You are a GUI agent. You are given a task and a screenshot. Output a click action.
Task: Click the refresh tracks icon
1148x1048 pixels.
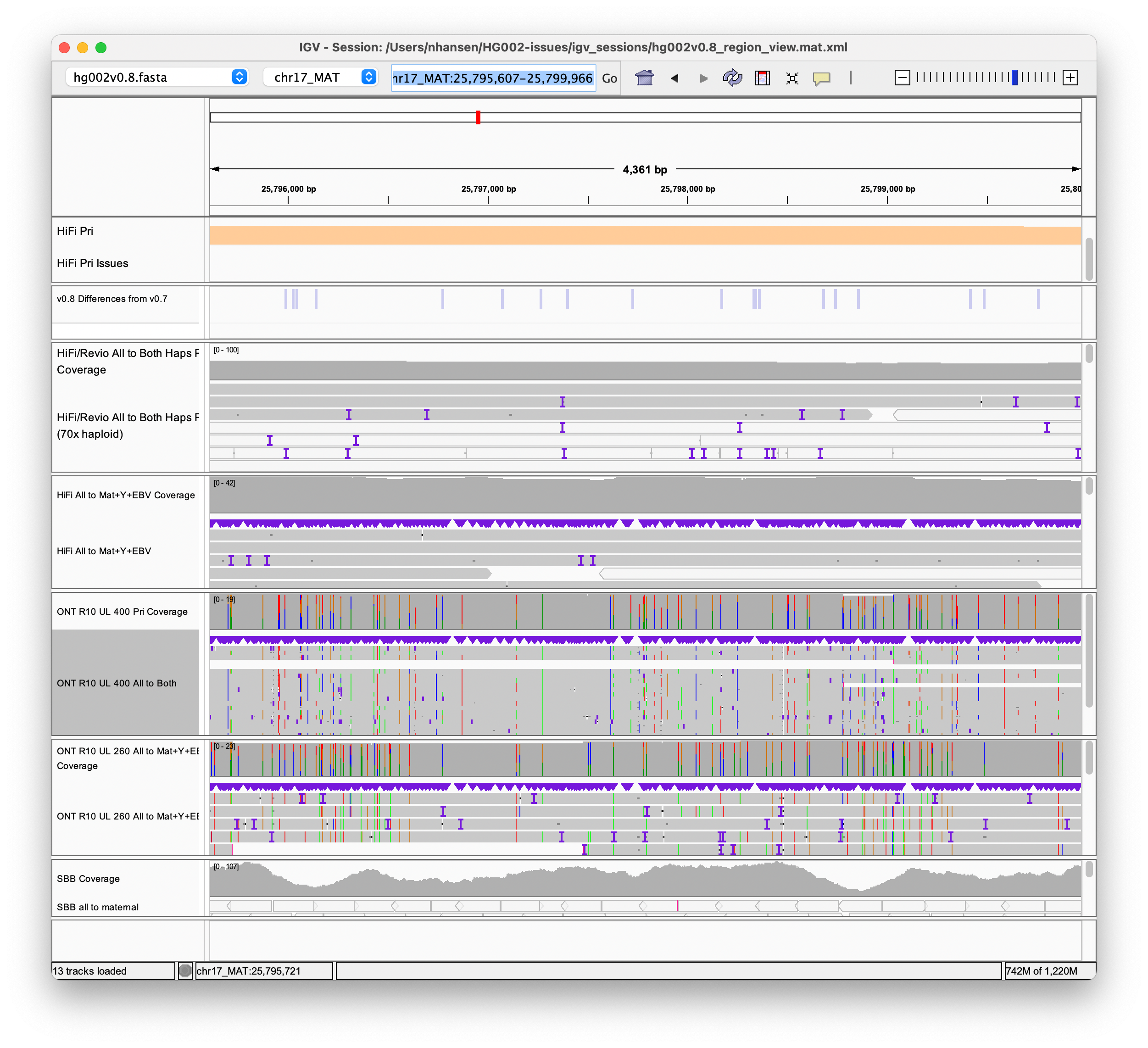click(733, 78)
